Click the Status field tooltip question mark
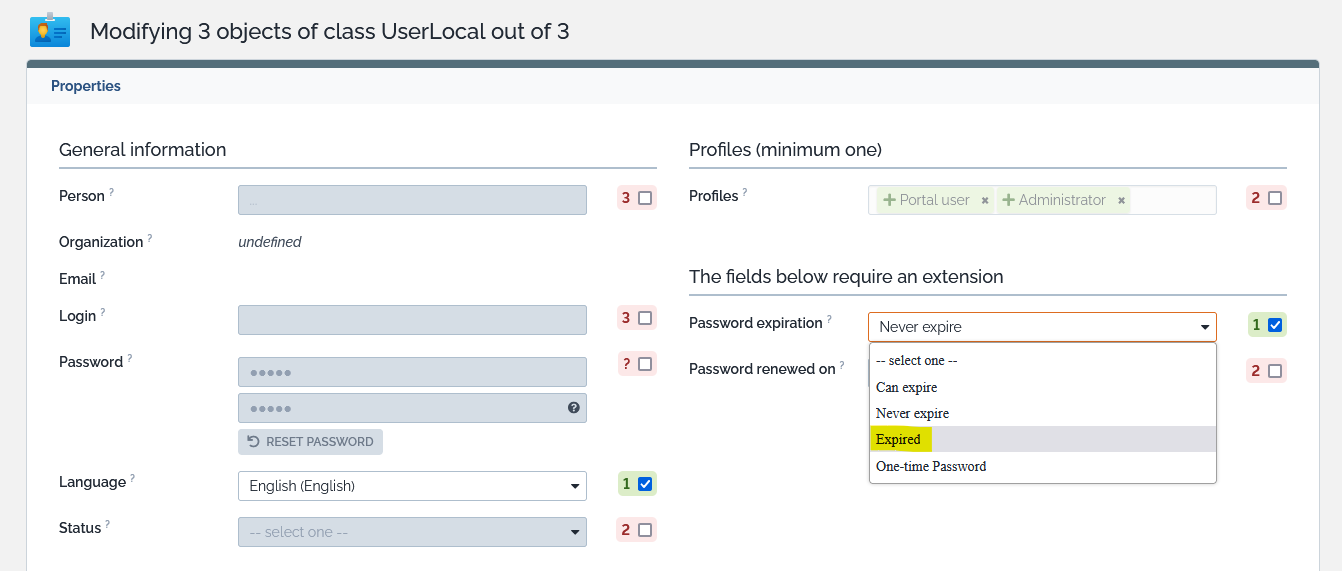This screenshot has width=1342, height=571. coord(108,524)
